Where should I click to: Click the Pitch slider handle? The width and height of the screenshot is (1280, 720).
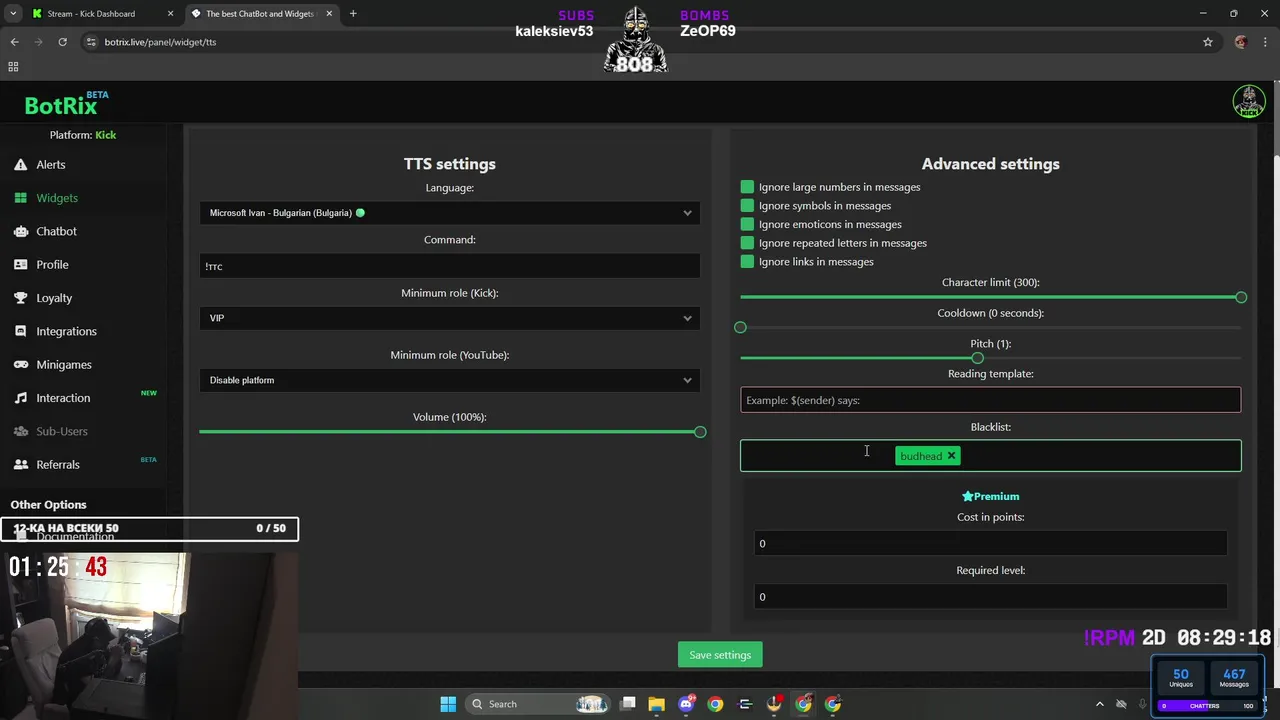[977, 358]
